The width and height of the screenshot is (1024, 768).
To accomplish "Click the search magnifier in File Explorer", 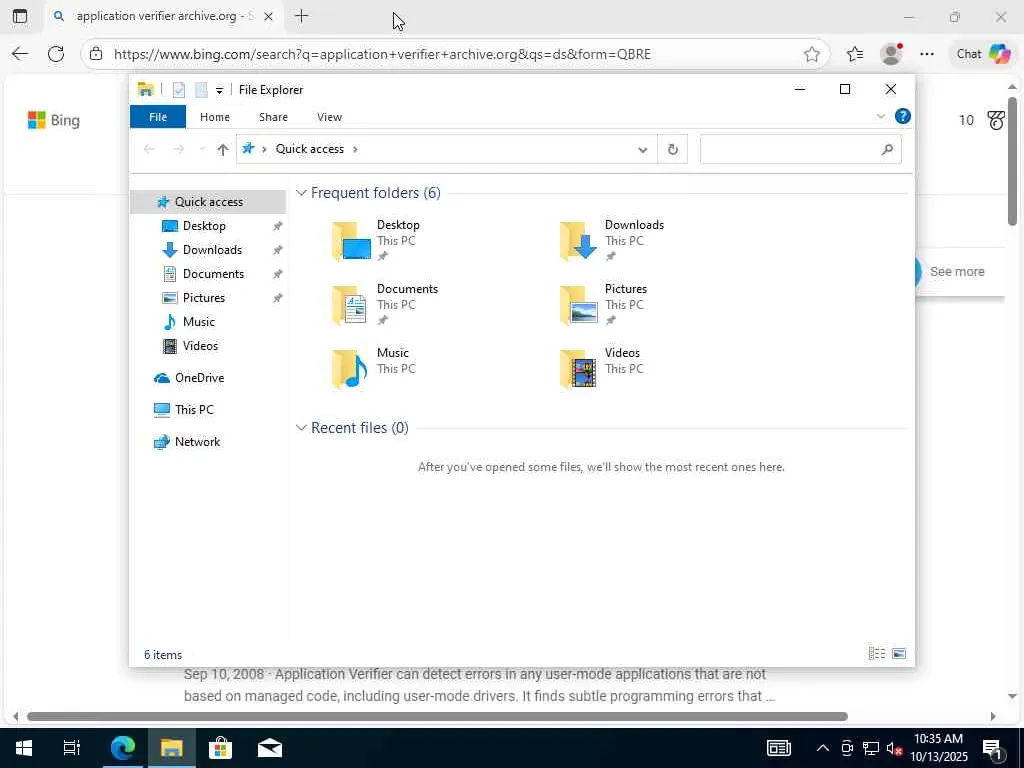I will [887, 150].
